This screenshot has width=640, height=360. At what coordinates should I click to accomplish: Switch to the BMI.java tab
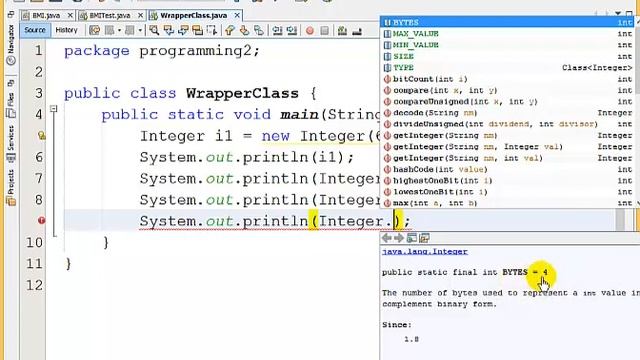(46, 16)
